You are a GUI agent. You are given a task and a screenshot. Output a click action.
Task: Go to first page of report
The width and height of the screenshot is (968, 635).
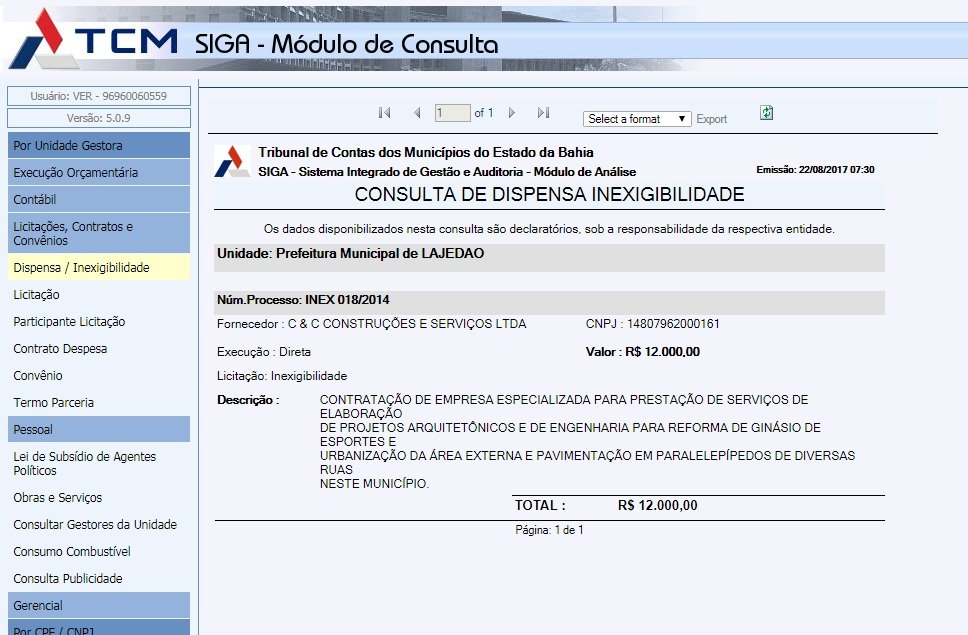[x=384, y=113]
